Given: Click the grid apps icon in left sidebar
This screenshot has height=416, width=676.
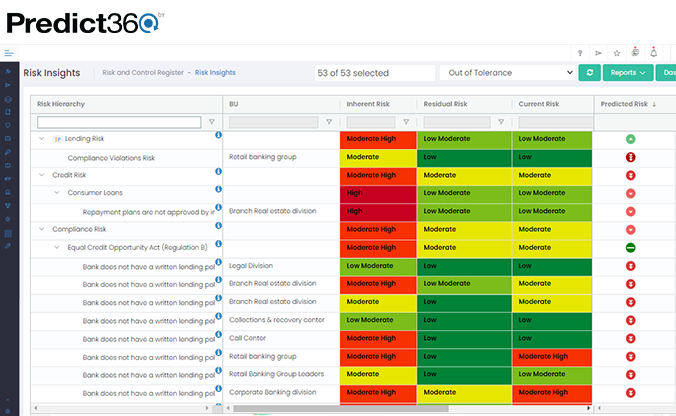Looking at the screenshot, I should click(x=8, y=234).
